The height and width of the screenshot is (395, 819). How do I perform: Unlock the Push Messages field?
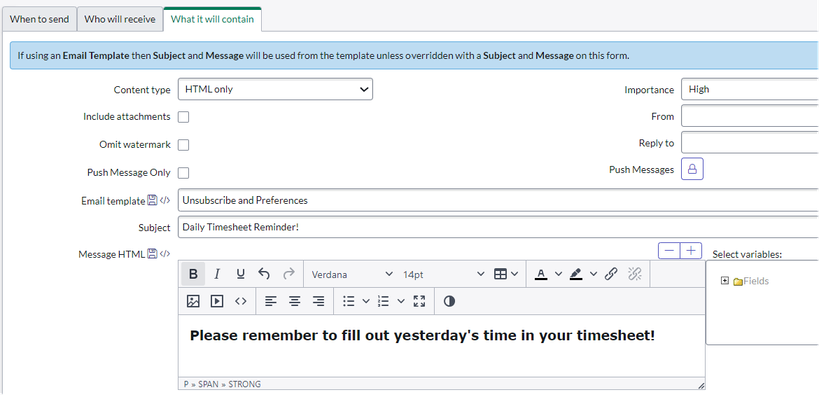[x=693, y=169]
